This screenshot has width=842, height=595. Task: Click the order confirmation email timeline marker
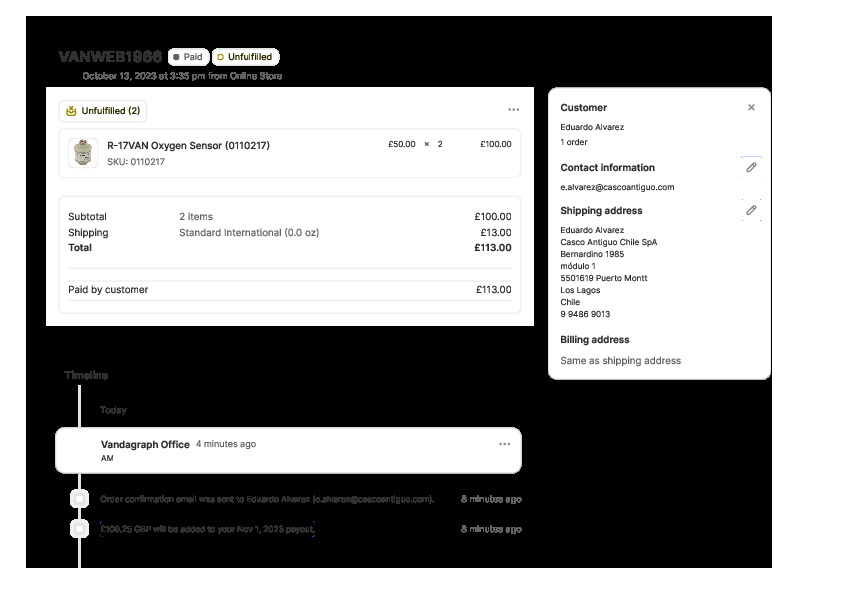pyautogui.click(x=79, y=499)
